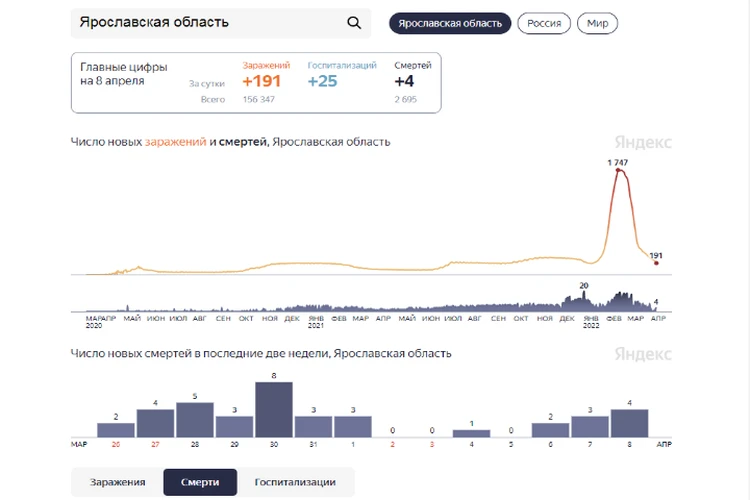Switch region to Мир
750x500 pixels.
(x=597, y=23)
